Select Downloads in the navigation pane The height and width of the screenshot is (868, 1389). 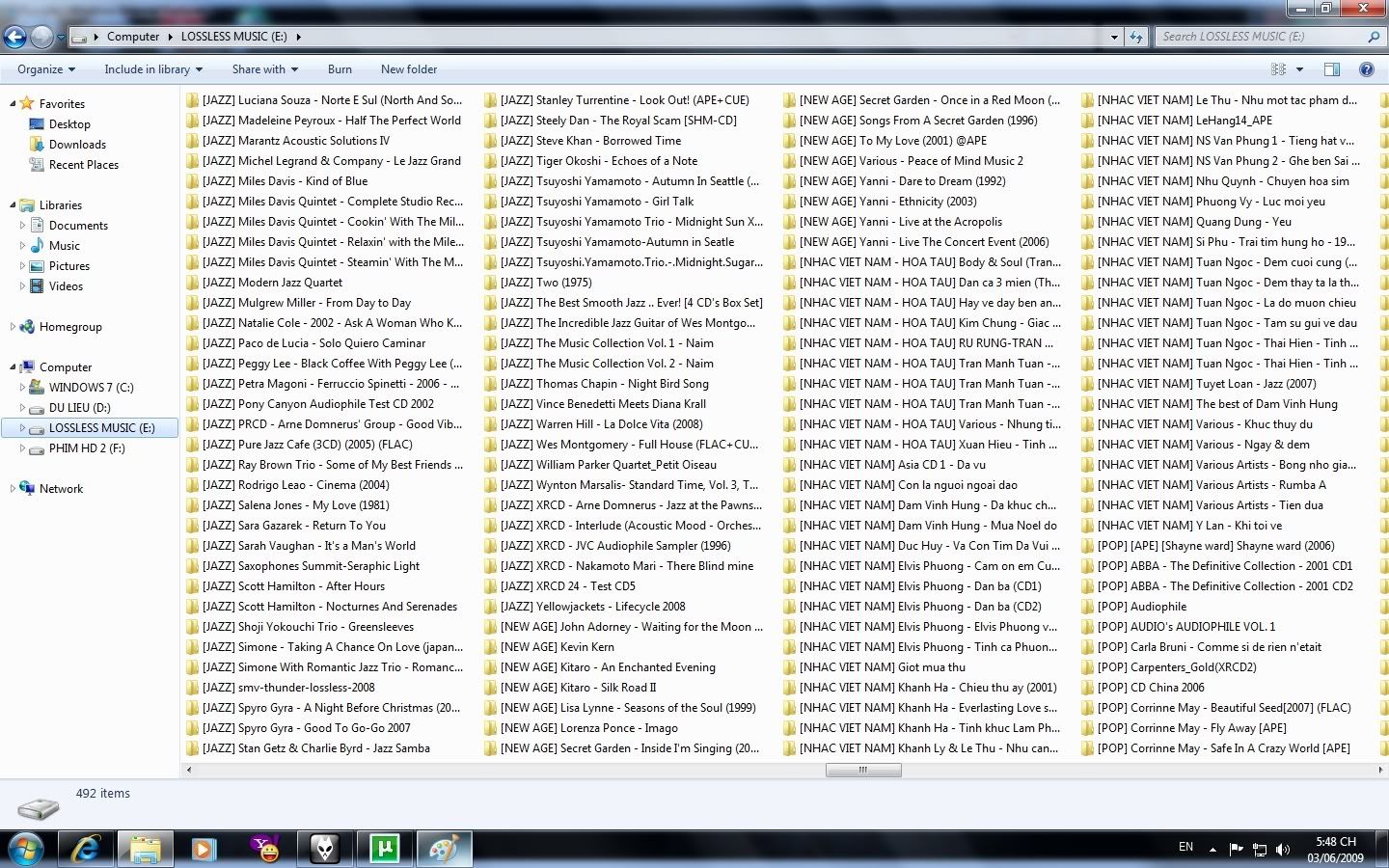click(77, 145)
